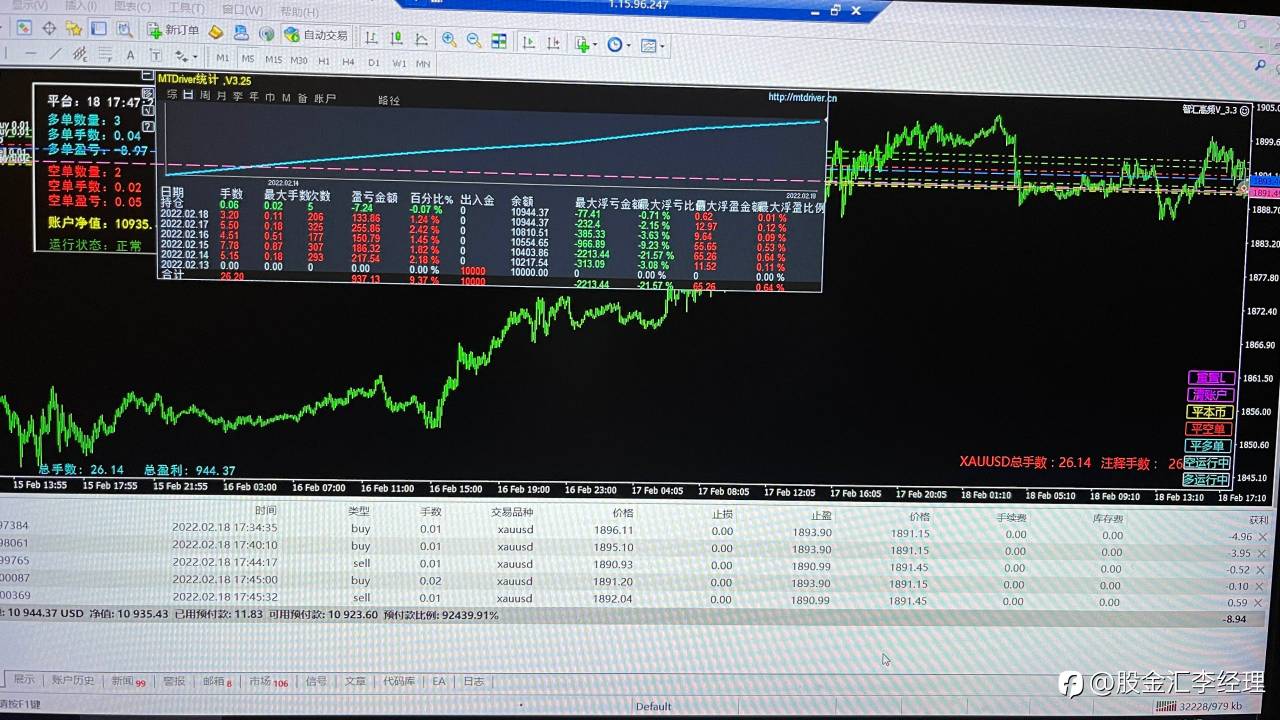This screenshot has height=720, width=1280.
Task: Open the 工具(T) menu
Action: pos(186,9)
